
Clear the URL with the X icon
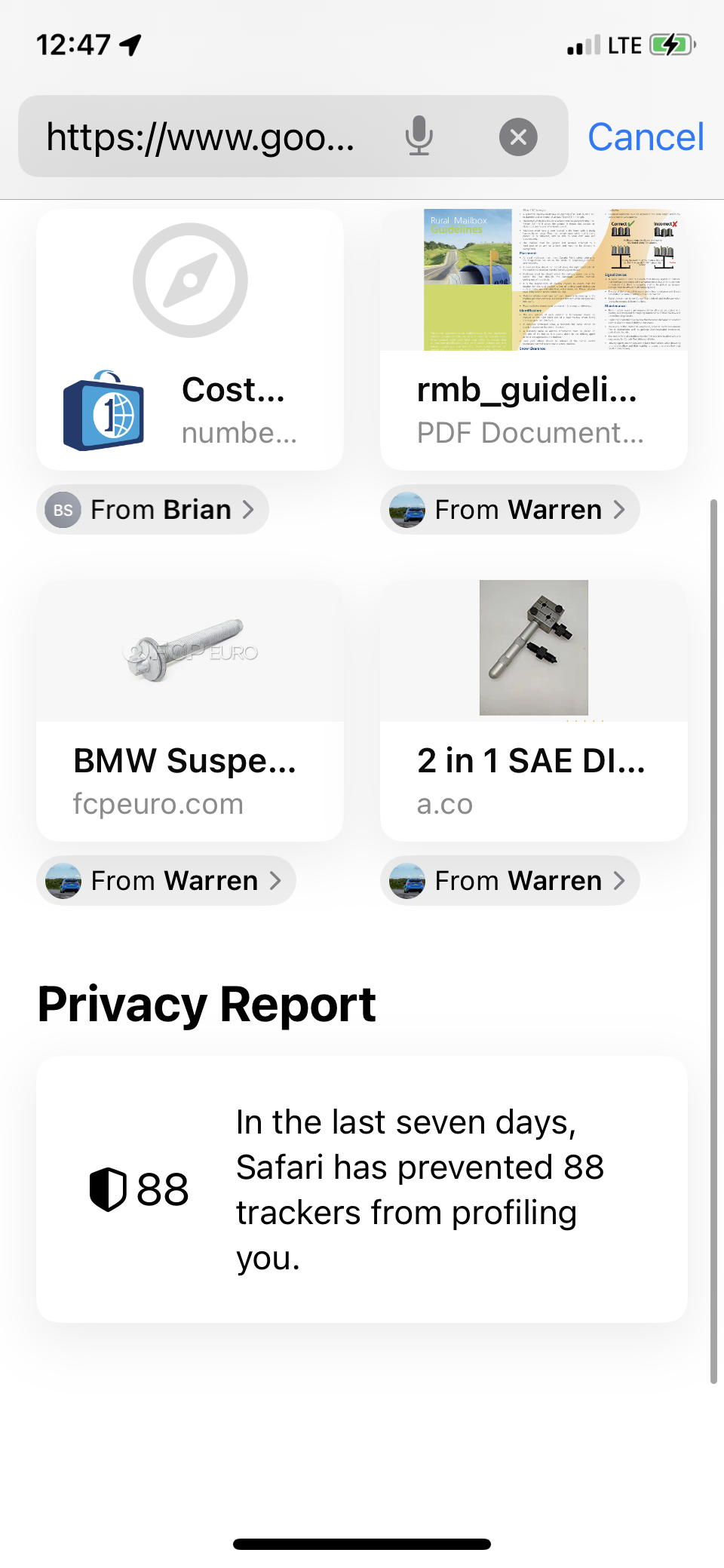[x=518, y=137]
